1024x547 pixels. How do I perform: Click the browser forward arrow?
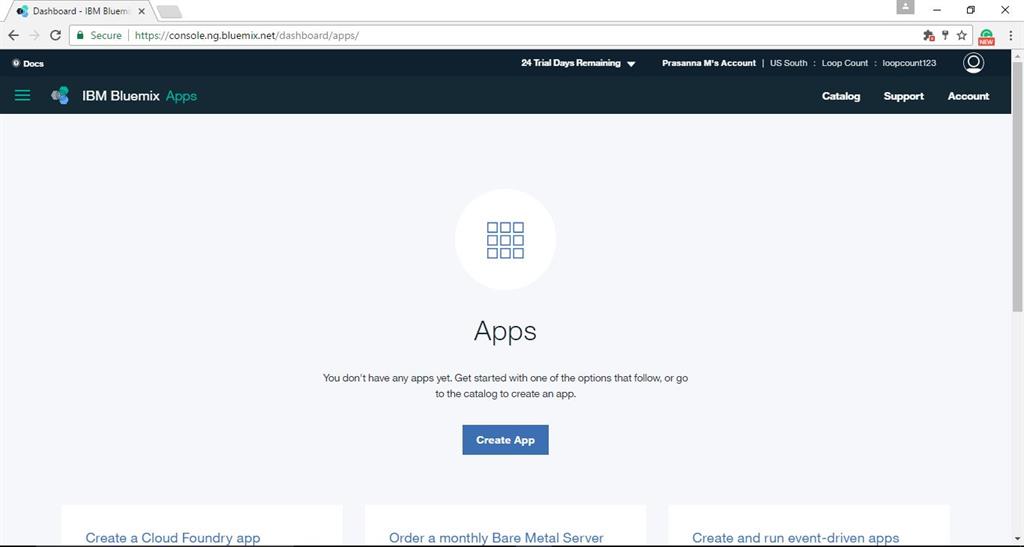[x=35, y=35]
